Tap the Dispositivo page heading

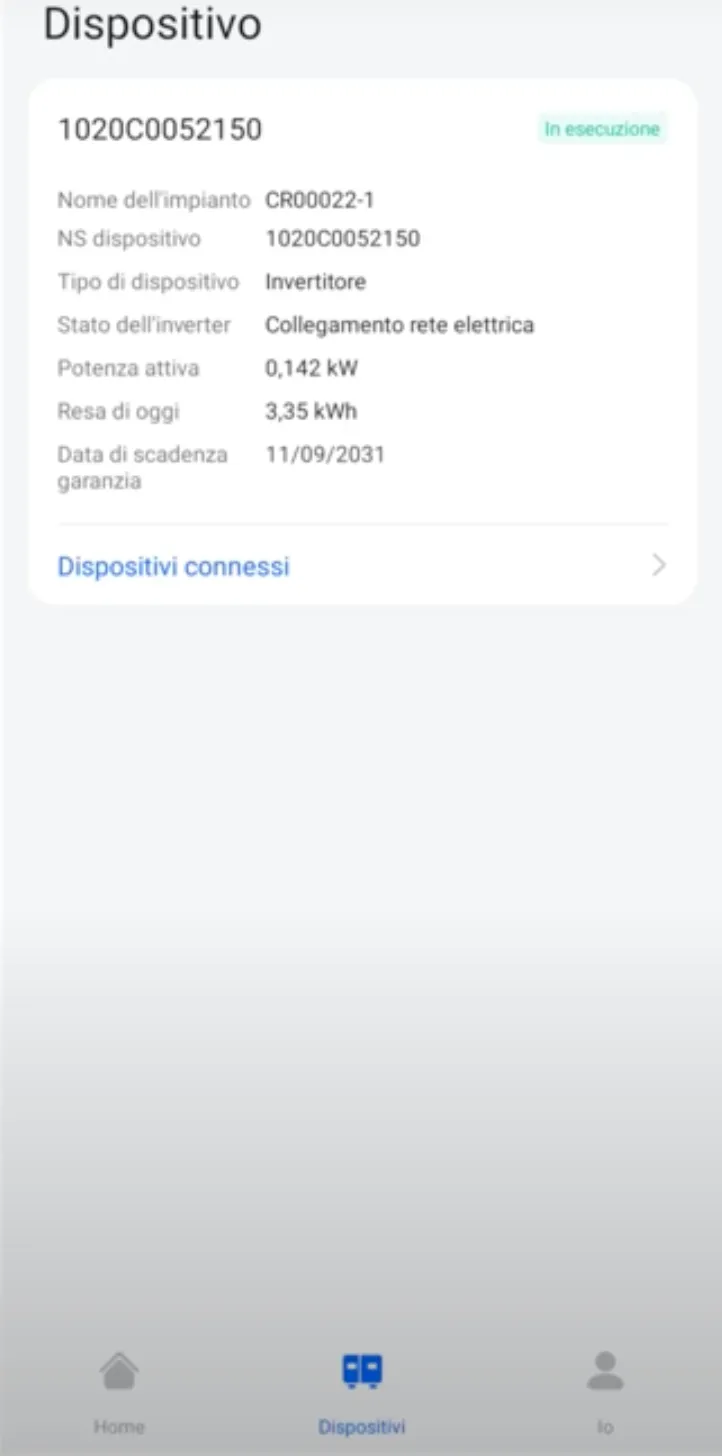point(152,24)
